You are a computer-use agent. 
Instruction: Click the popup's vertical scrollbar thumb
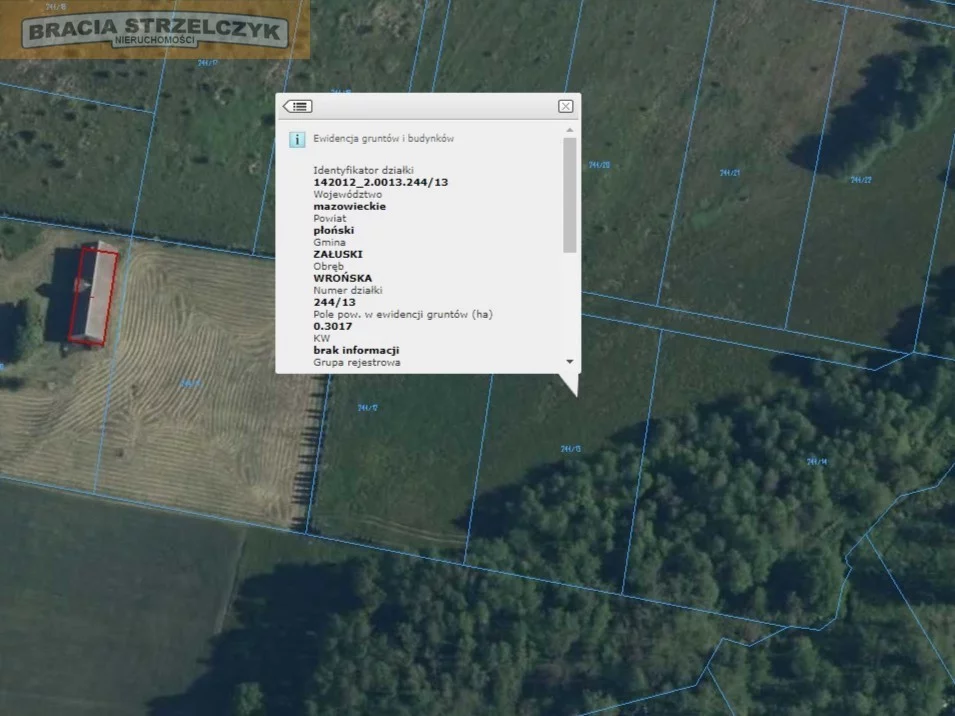(569, 195)
